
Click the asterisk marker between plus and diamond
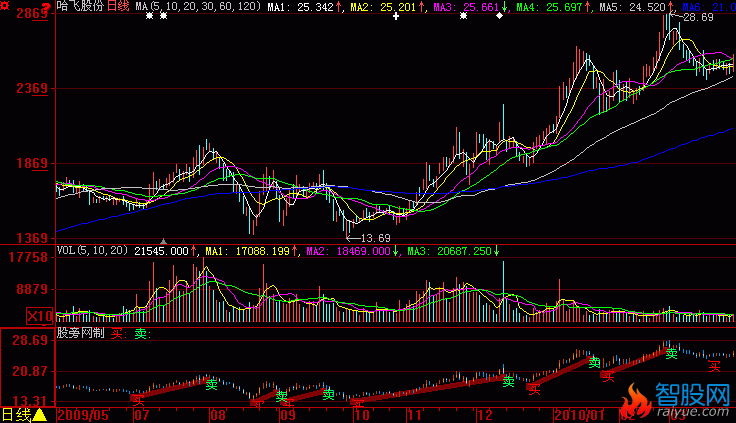pyautogui.click(x=463, y=16)
